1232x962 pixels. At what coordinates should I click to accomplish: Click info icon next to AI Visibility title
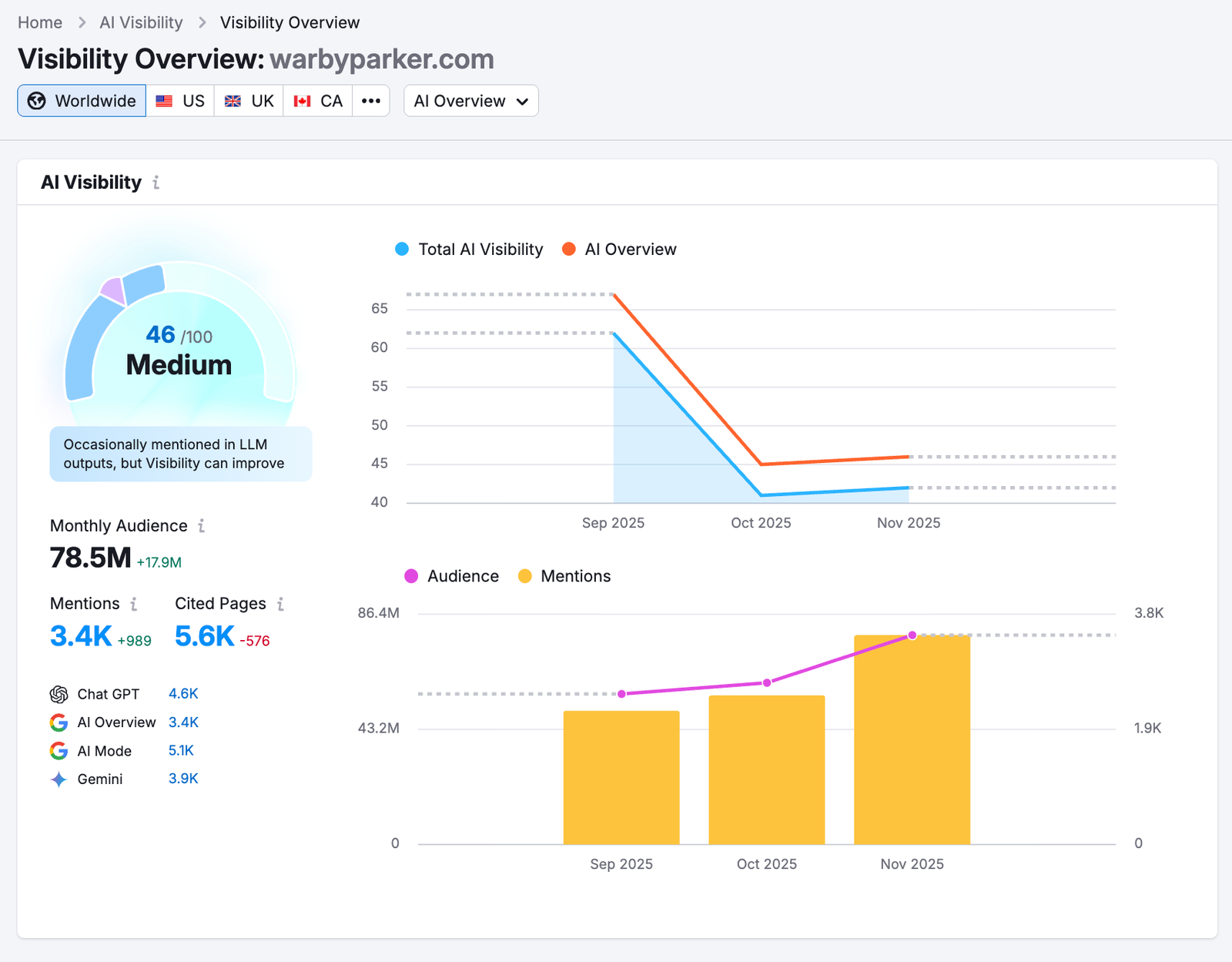click(156, 183)
